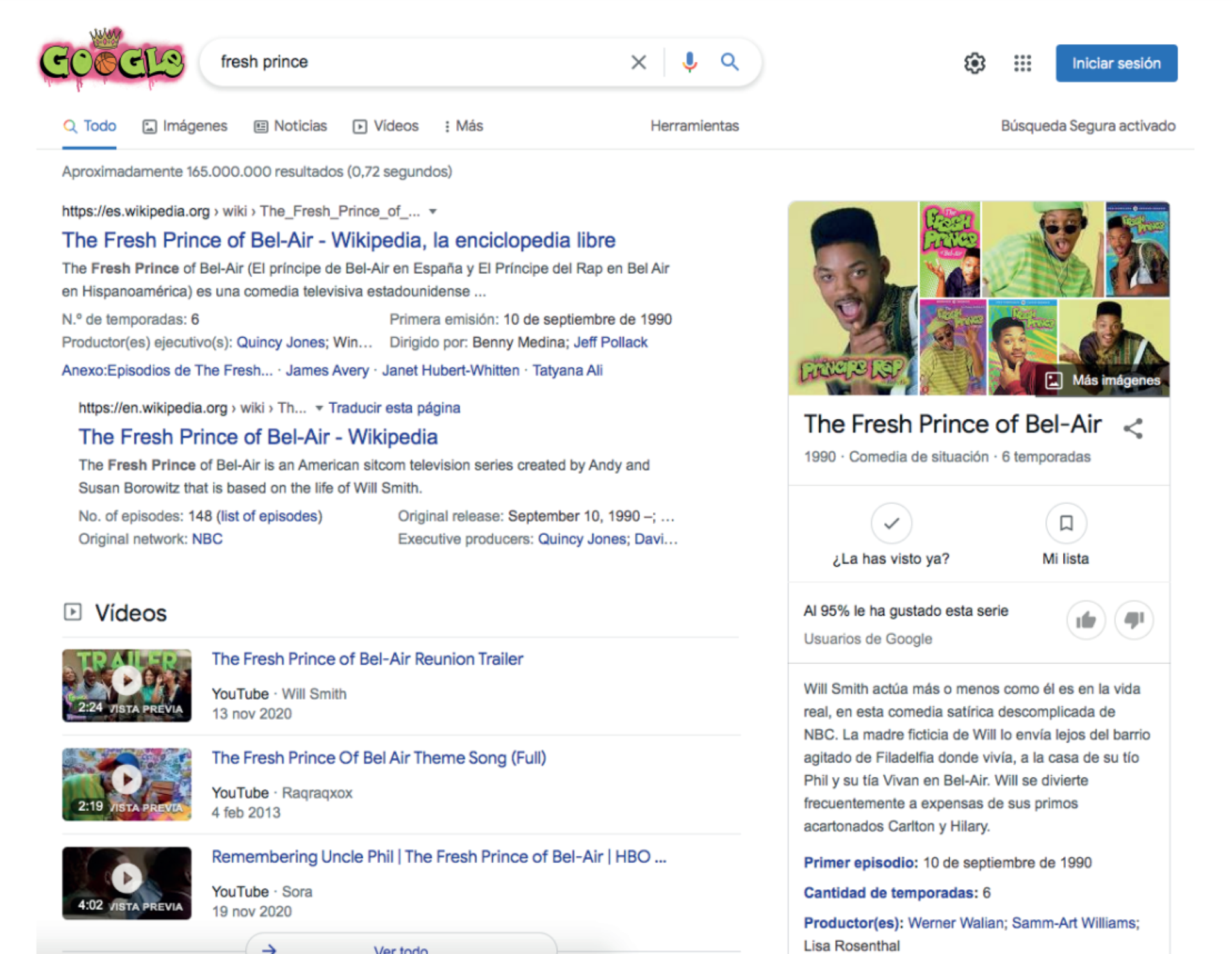Click Más imágenes on the image collage
Image resolution: width=1232 pixels, height=954 pixels.
(1105, 380)
